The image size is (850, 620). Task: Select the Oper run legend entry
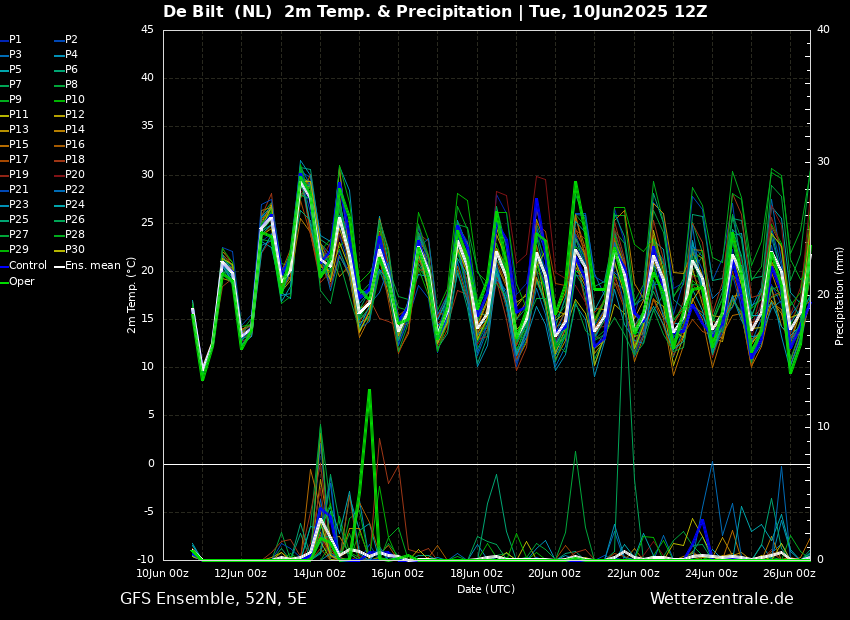coord(21,282)
